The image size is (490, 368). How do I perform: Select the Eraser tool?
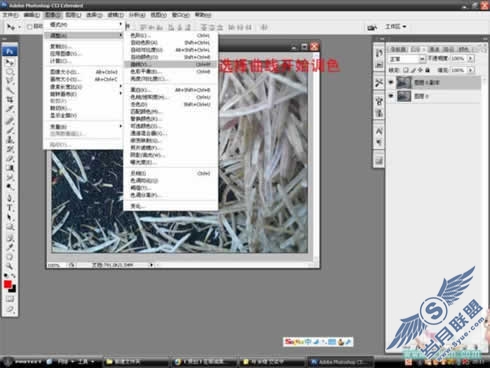click(x=10, y=158)
